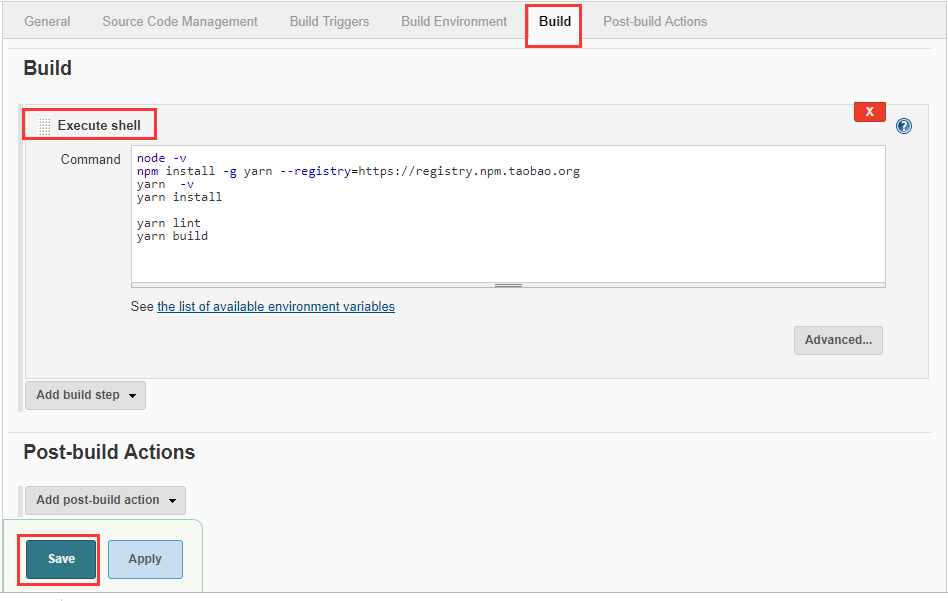Viewport: 948px width, 601px height.
Task: Jump to the Post-build Actions tab
Action: click(x=655, y=21)
